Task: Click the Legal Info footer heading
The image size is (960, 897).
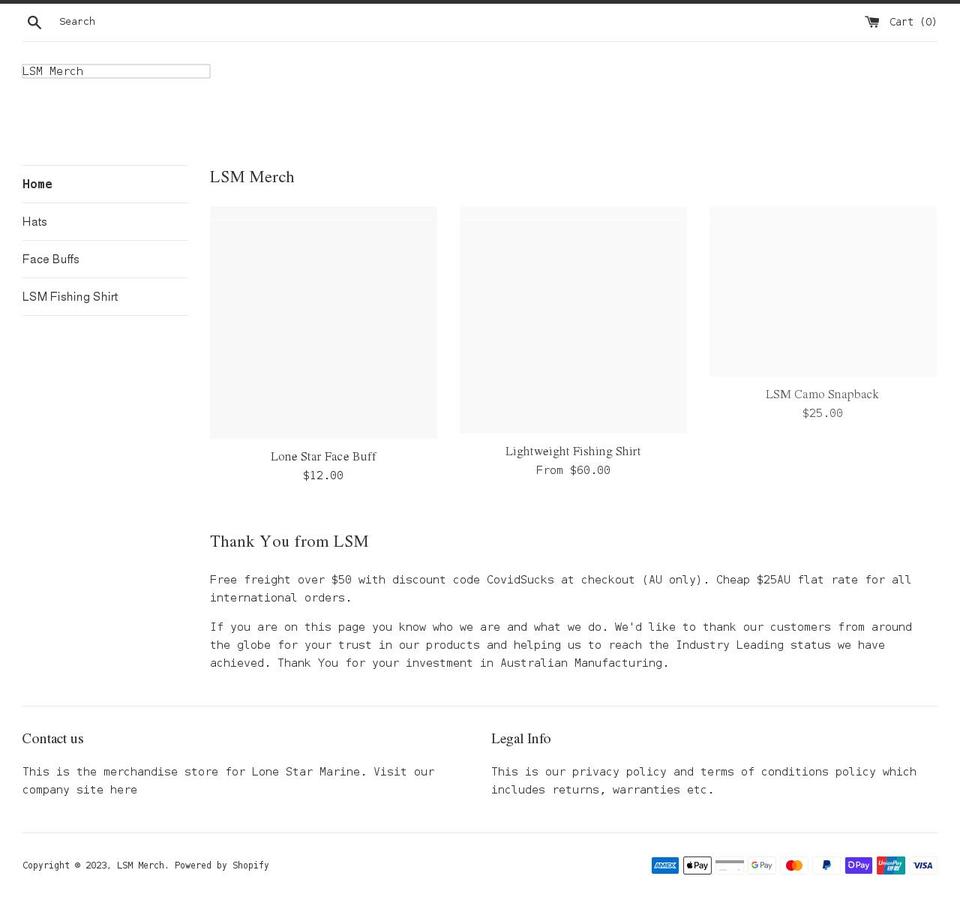Action: [521, 738]
